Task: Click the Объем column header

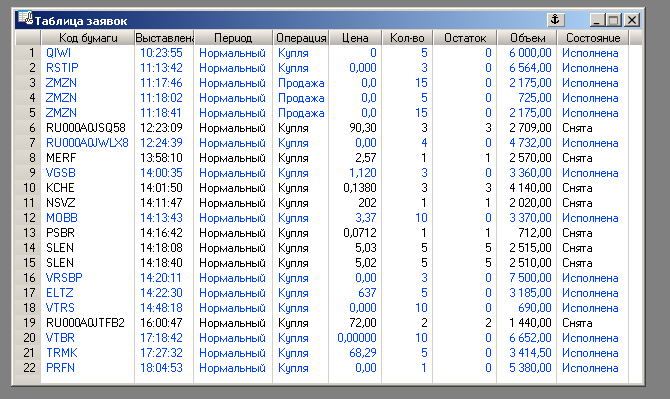Action: 527,38
